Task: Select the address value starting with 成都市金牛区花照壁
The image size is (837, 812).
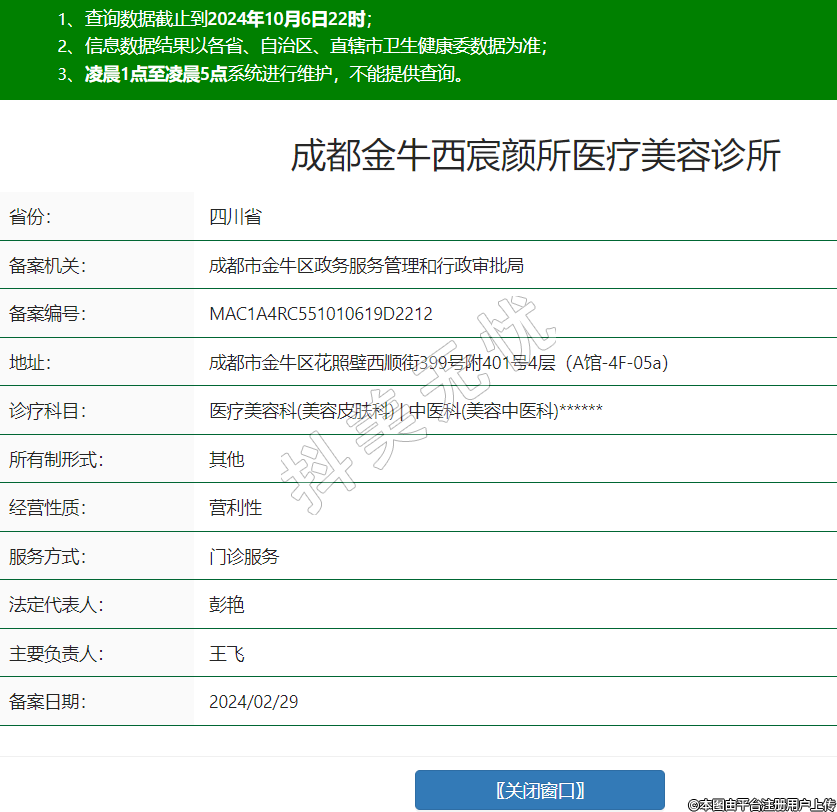Action: (x=438, y=363)
